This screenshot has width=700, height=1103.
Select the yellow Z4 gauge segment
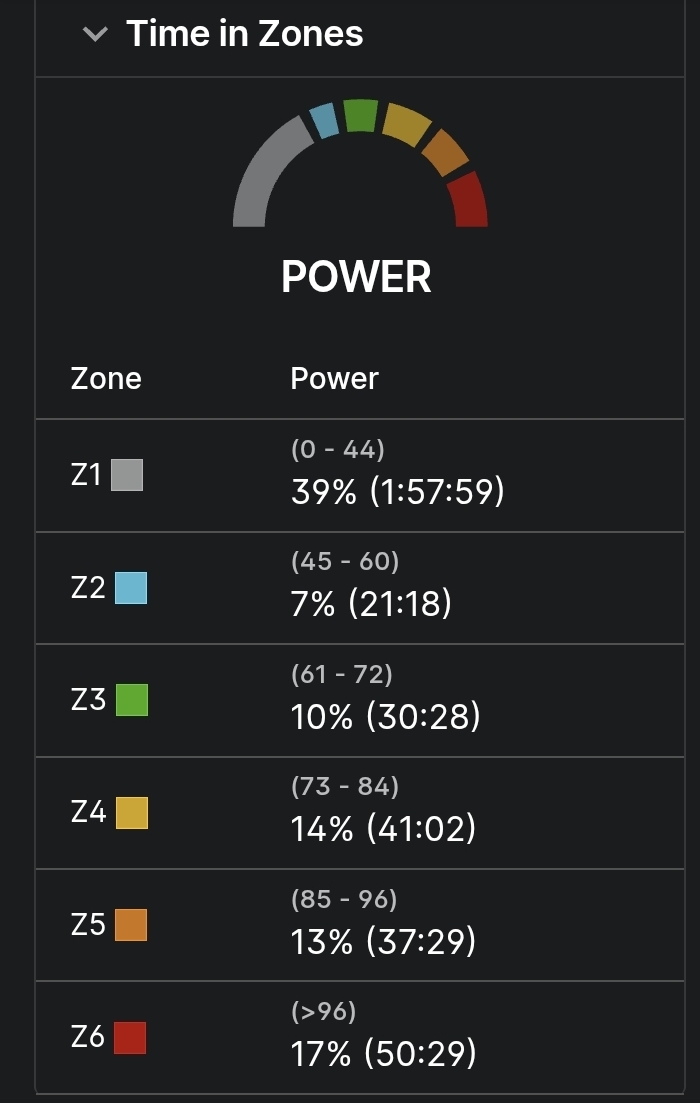click(x=405, y=124)
